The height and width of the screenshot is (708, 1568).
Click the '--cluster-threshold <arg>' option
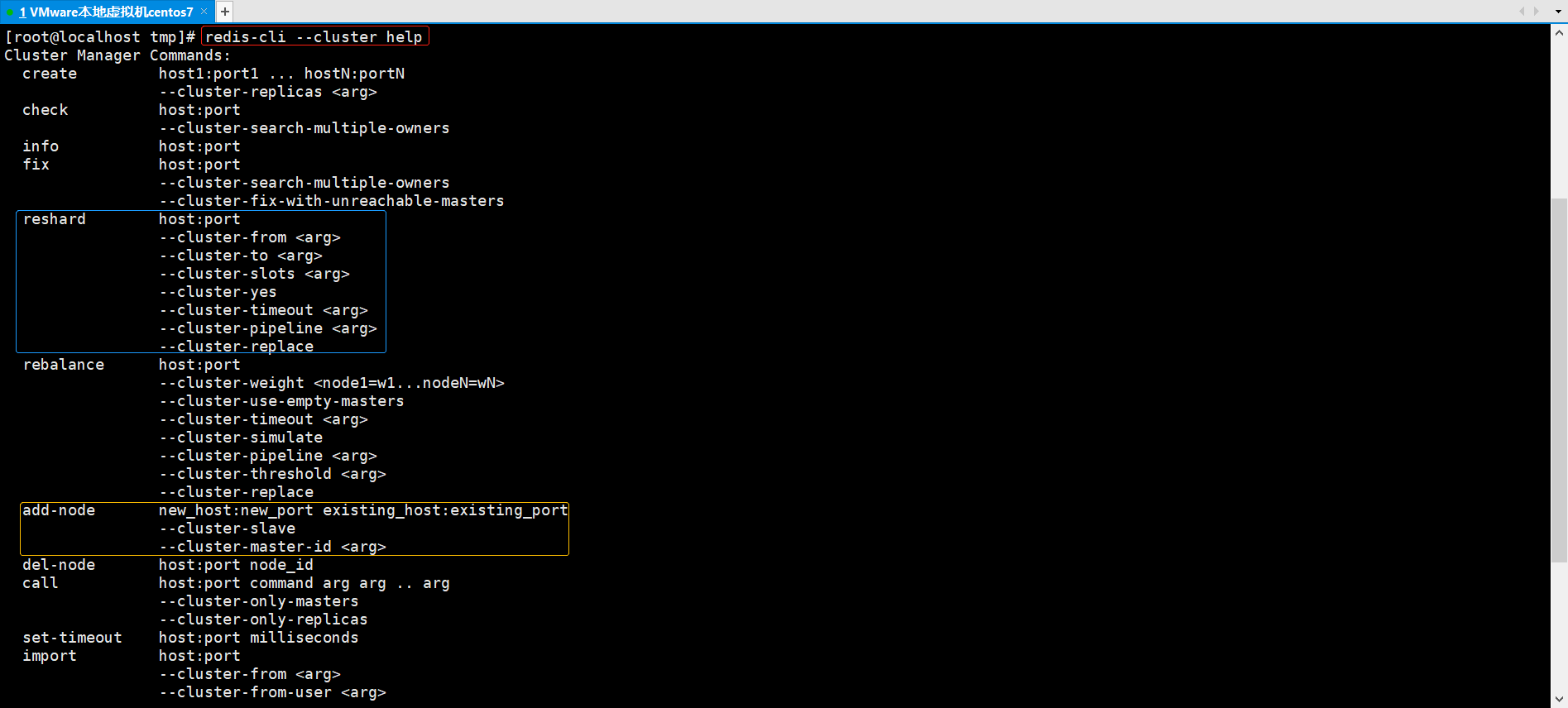[x=273, y=474]
